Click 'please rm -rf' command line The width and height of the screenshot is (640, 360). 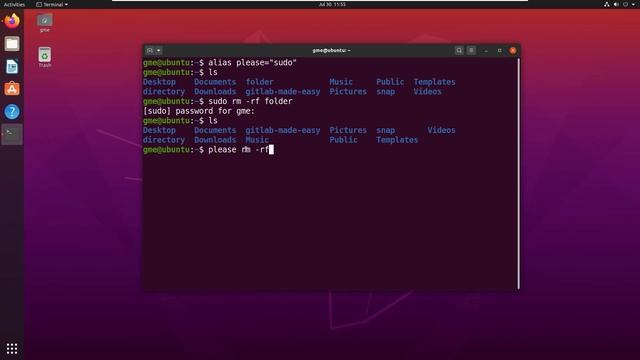(238, 150)
